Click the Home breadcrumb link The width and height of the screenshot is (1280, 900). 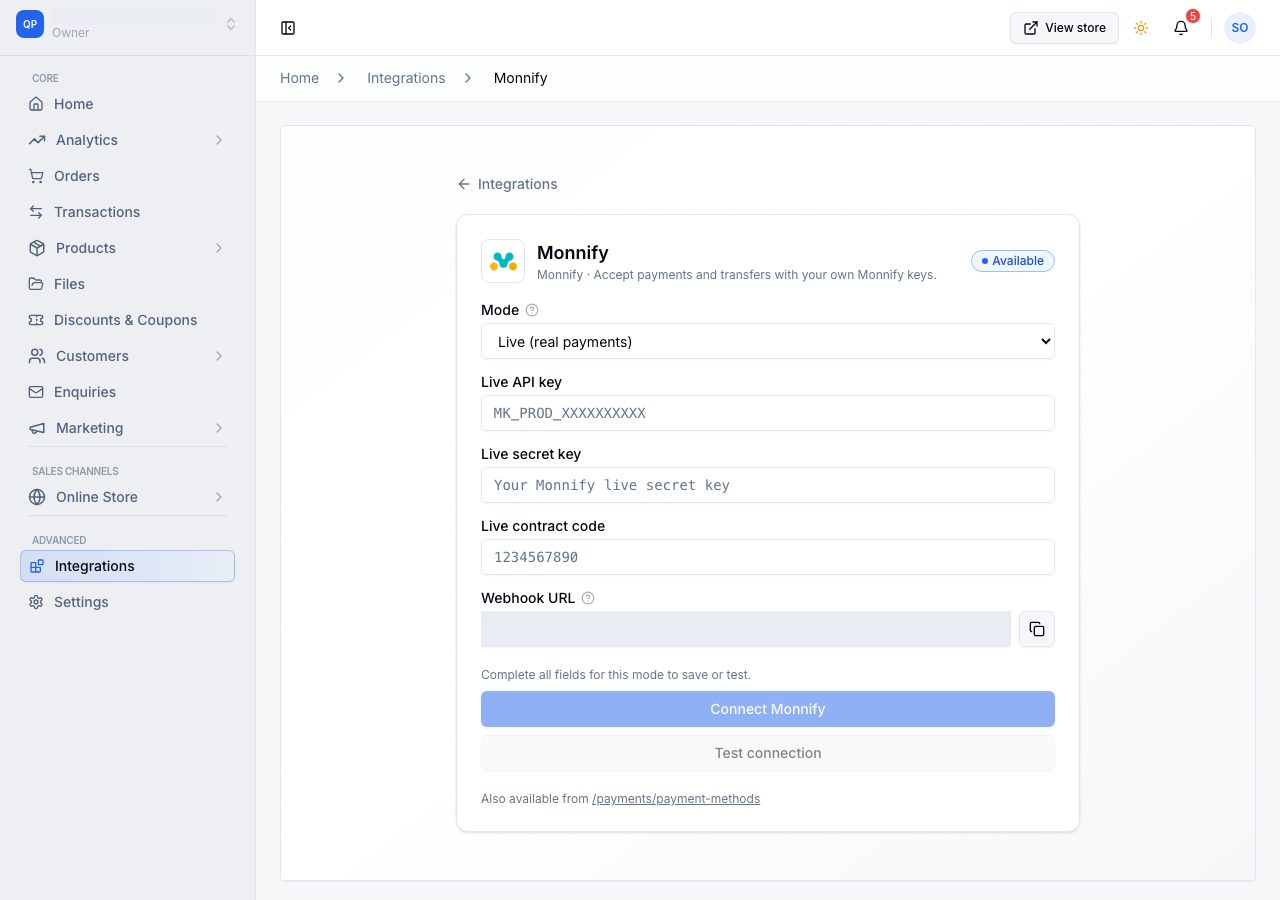[x=299, y=78]
